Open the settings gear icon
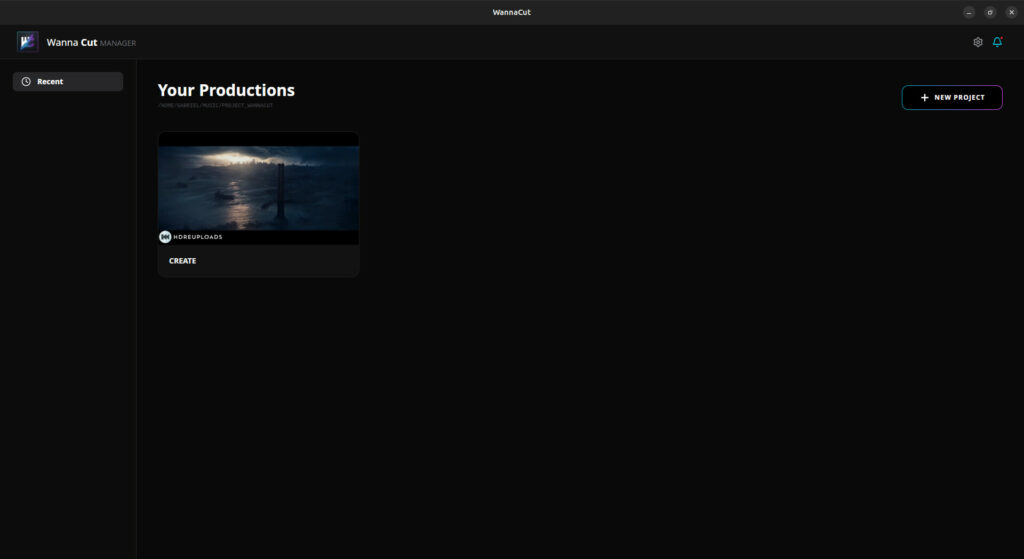Viewport: 1024px width, 559px height. pyautogui.click(x=978, y=42)
